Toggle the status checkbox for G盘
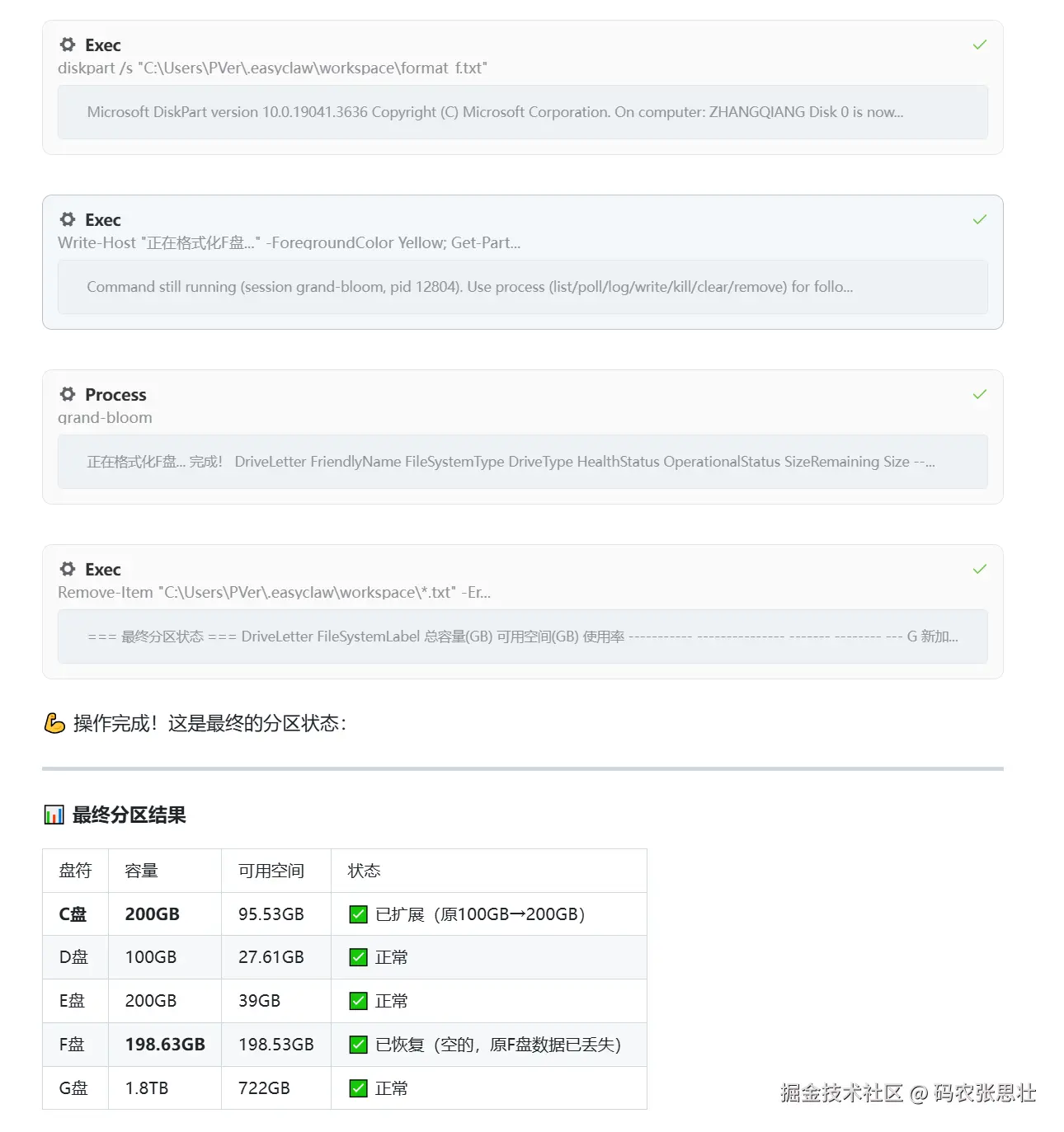1064x1132 pixels. click(x=358, y=1088)
